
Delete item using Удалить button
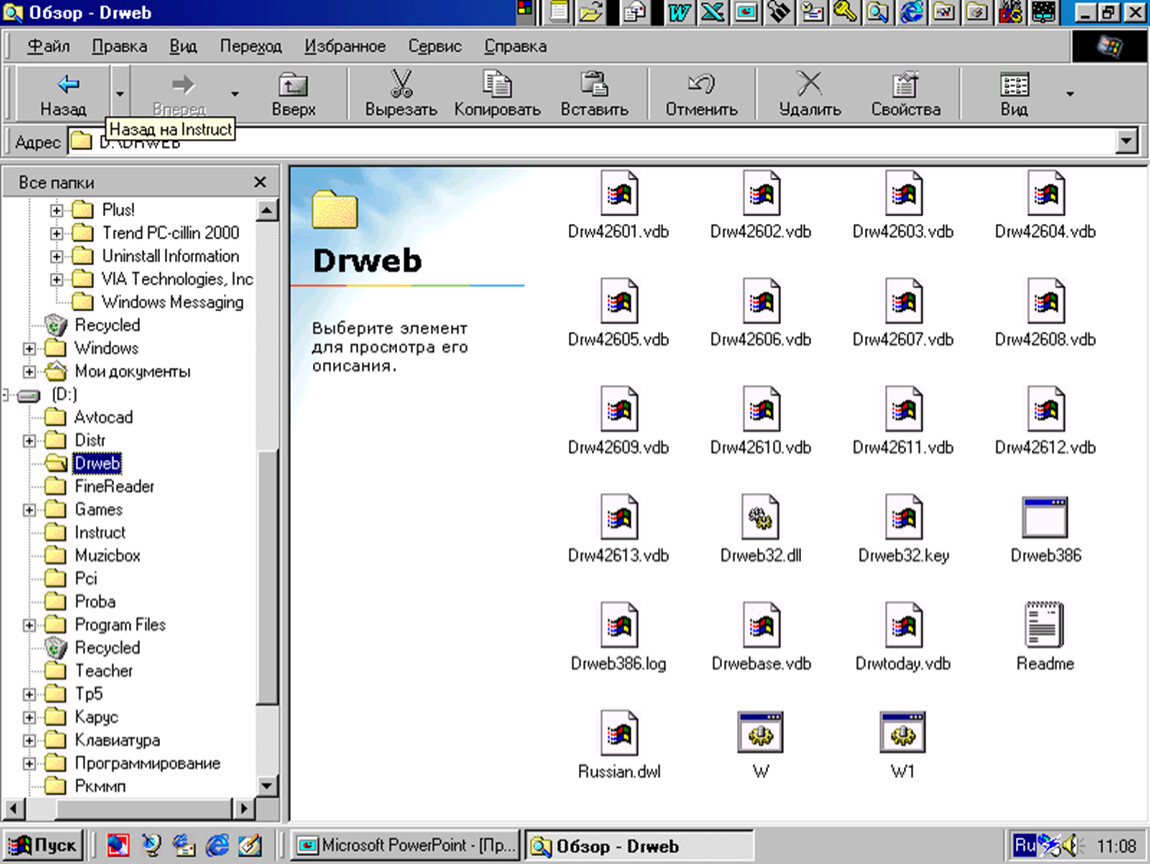810,93
